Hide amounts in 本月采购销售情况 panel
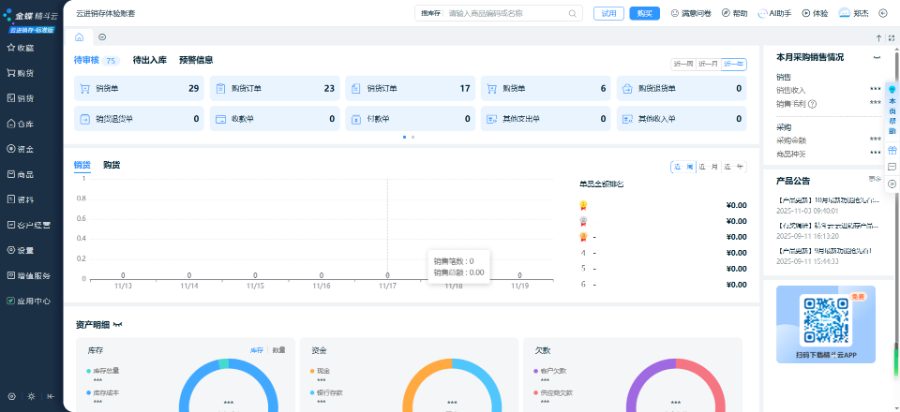Image resolution: width=900 pixels, height=412 pixels. pos(877,58)
